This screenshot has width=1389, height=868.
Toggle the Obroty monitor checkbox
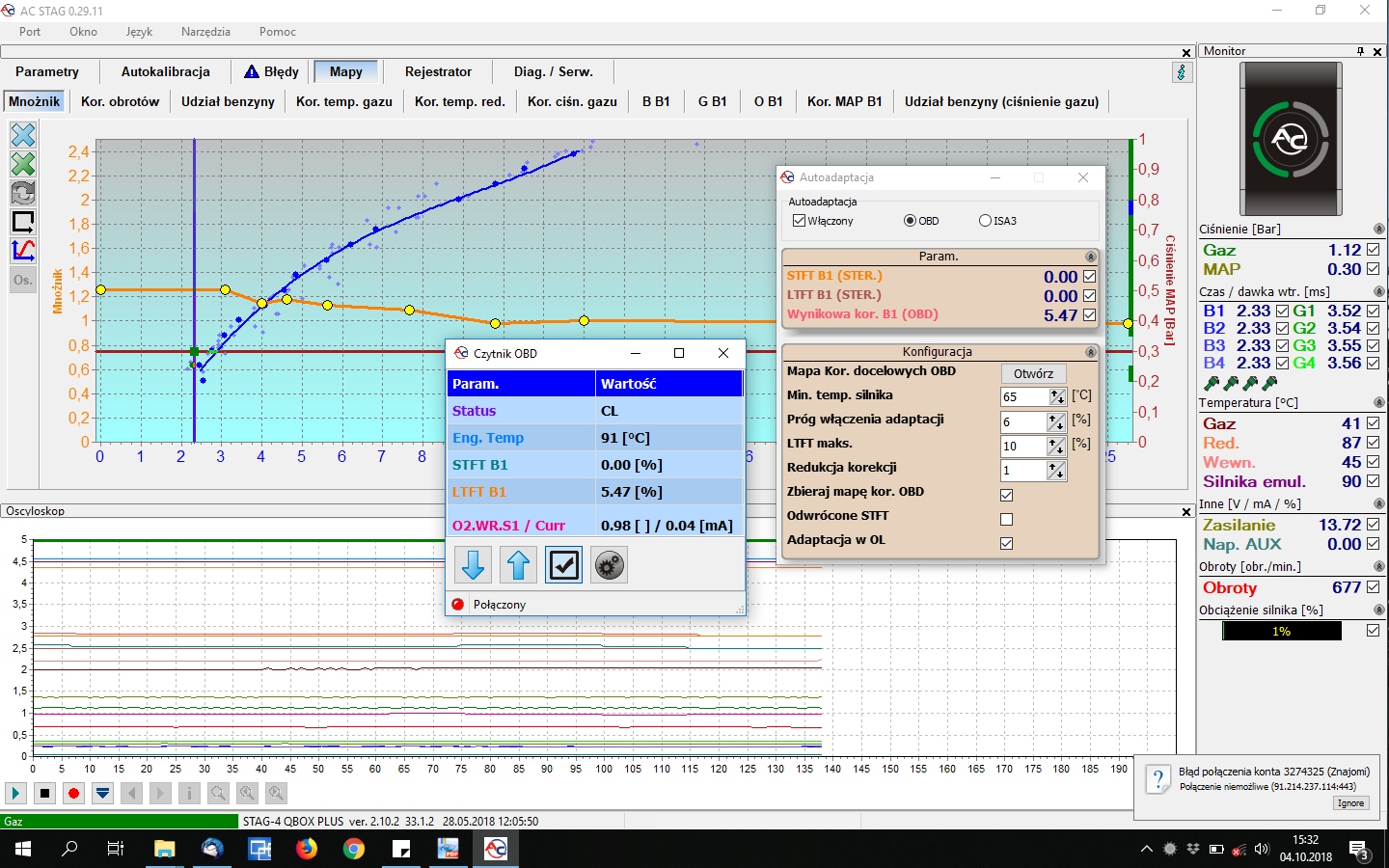(1373, 587)
